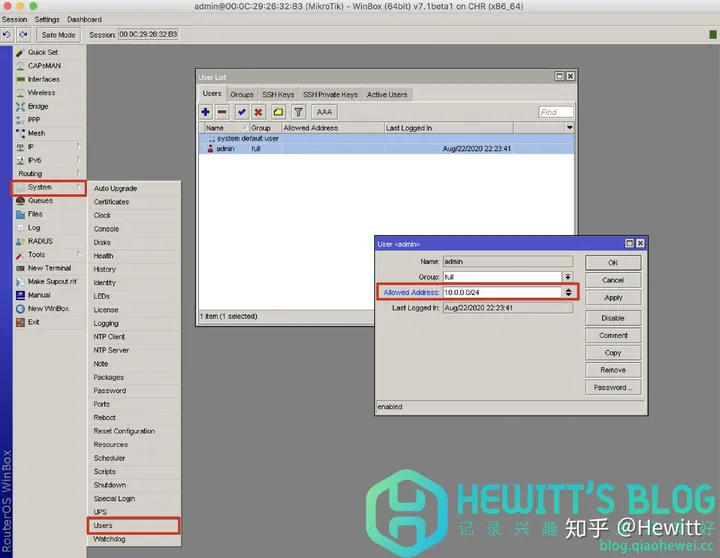This screenshot has width=720, height=558.
Task: Open the Group dropdown arrow
Action: click(x=568, y=276)
